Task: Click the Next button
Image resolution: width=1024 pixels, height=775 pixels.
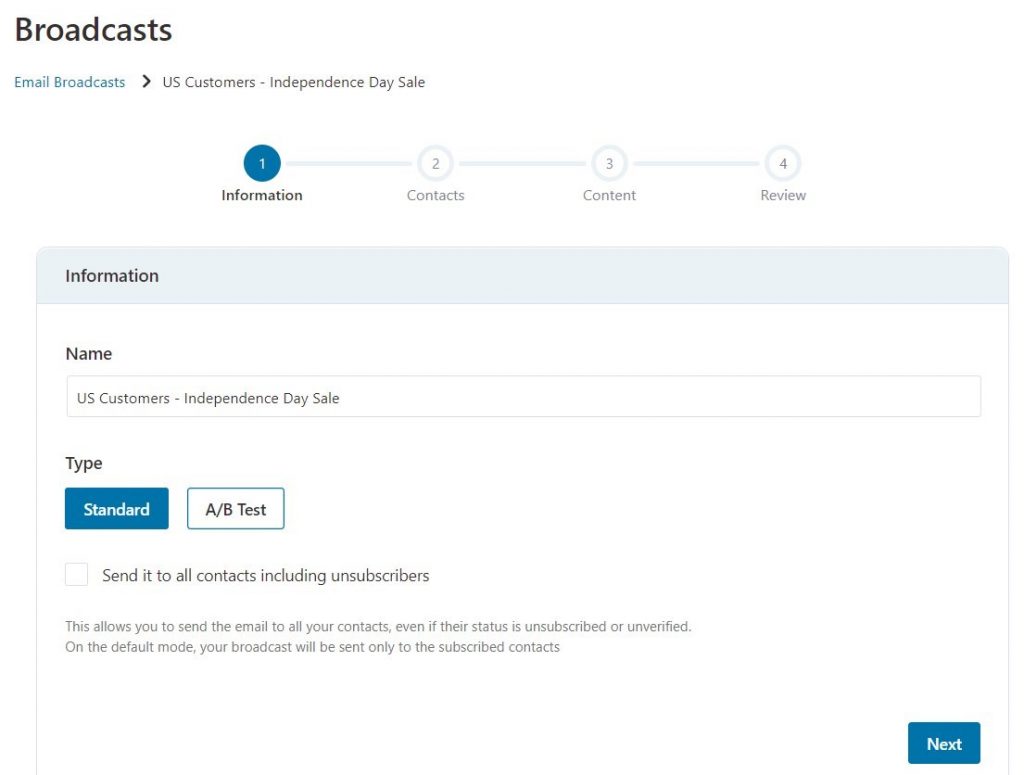Action: (x=944, y=743)
